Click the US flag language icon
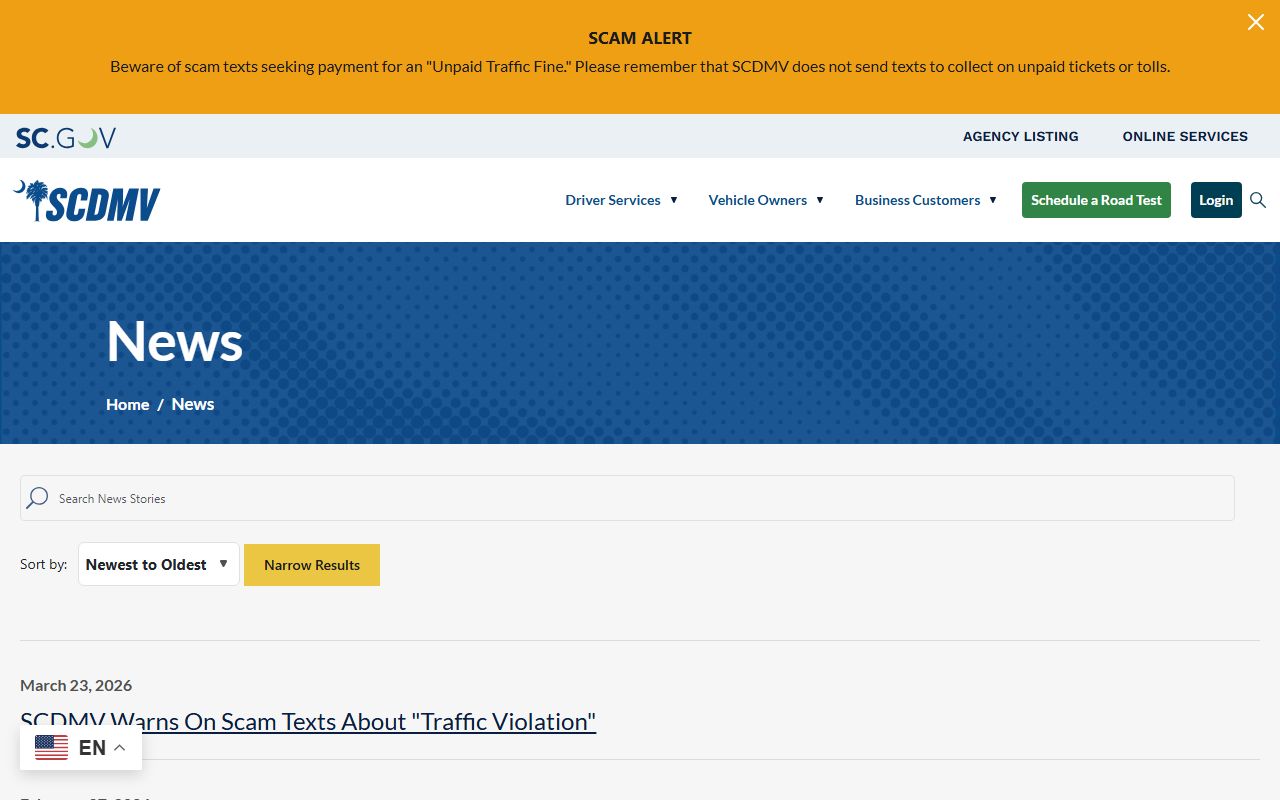1280x800 pixels. click(x=51, y=747)
